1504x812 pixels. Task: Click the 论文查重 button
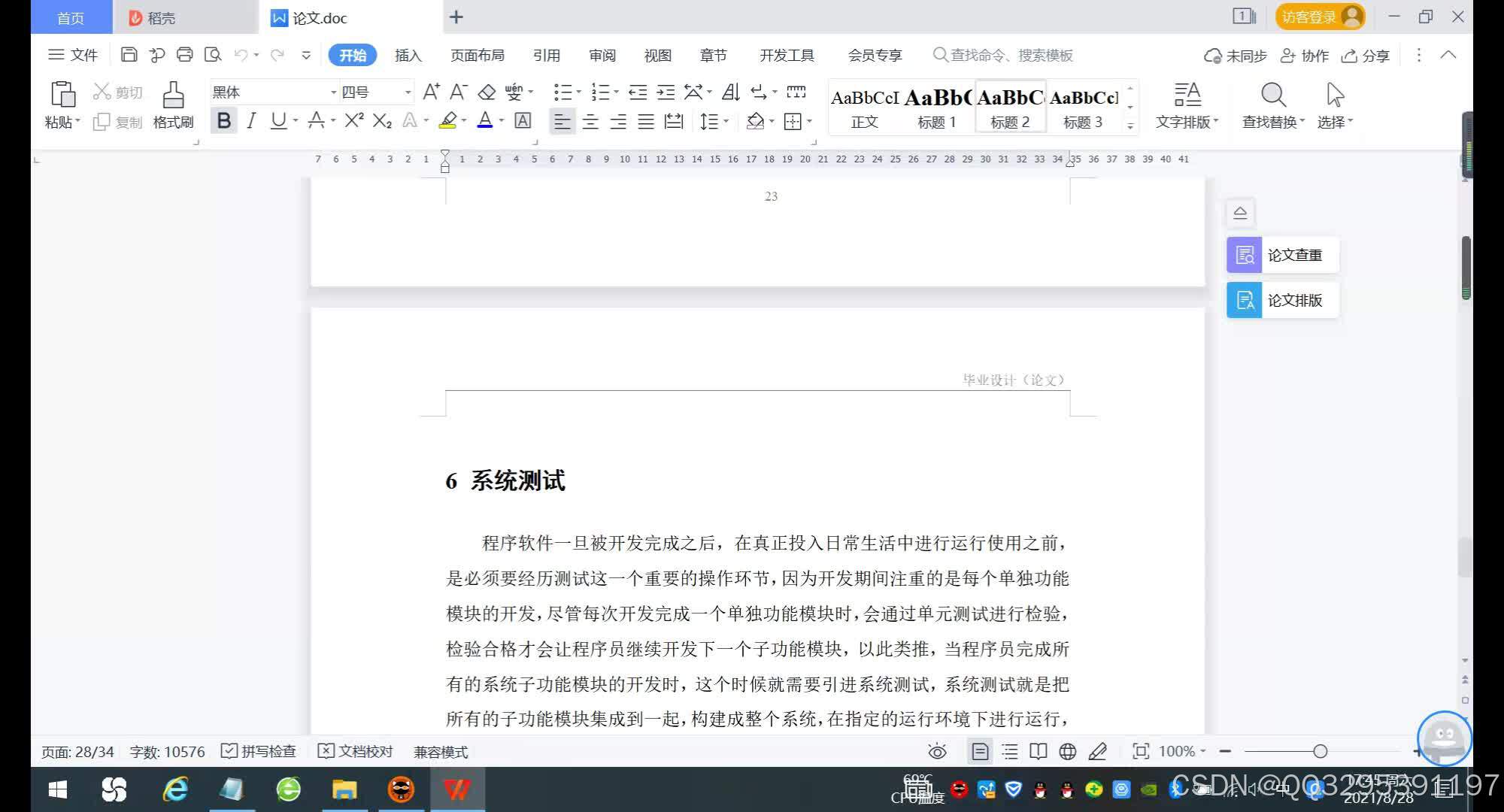click(x=1282, y=255)
